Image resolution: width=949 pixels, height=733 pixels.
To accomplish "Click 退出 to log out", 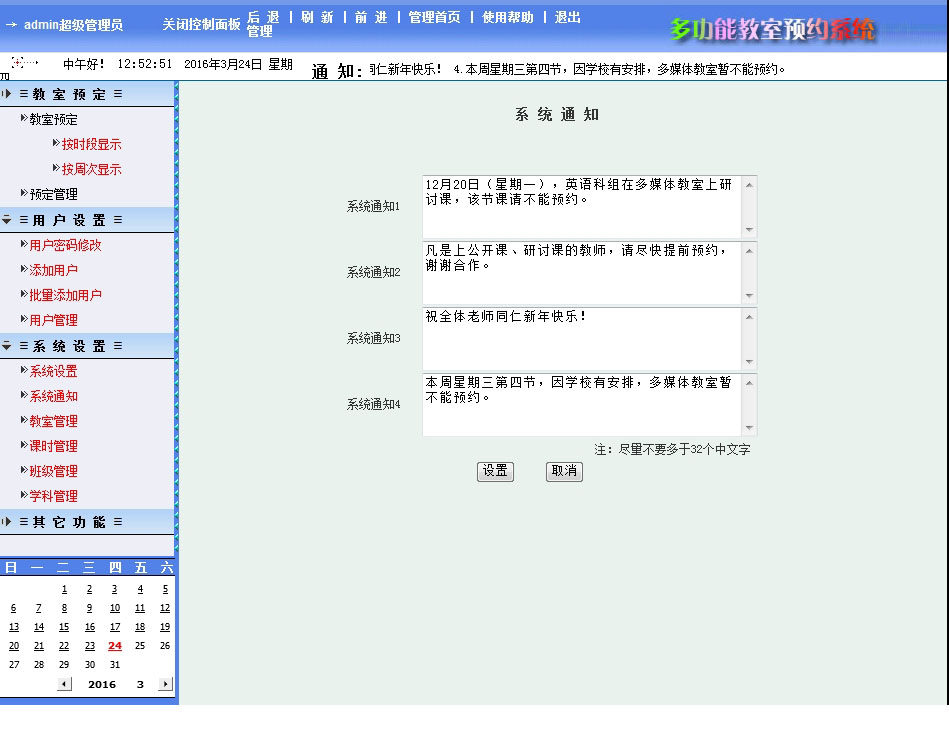I will pos(567,17).
